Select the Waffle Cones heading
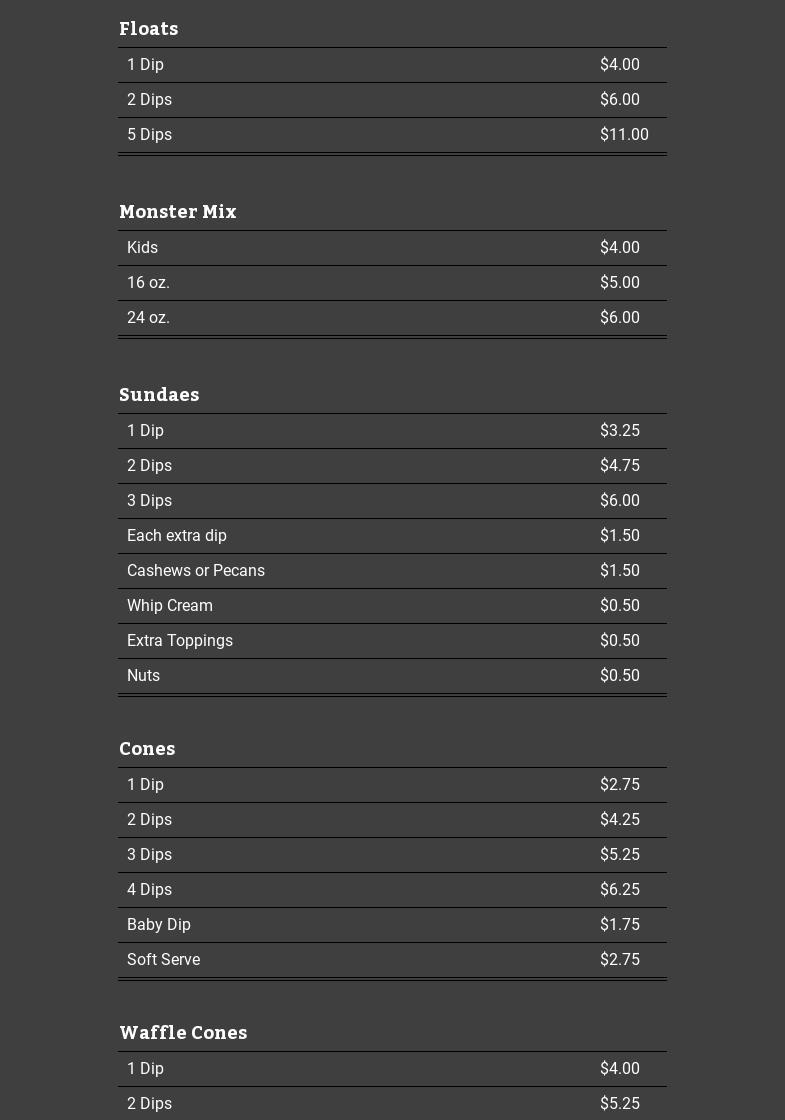 point(184,1032)
